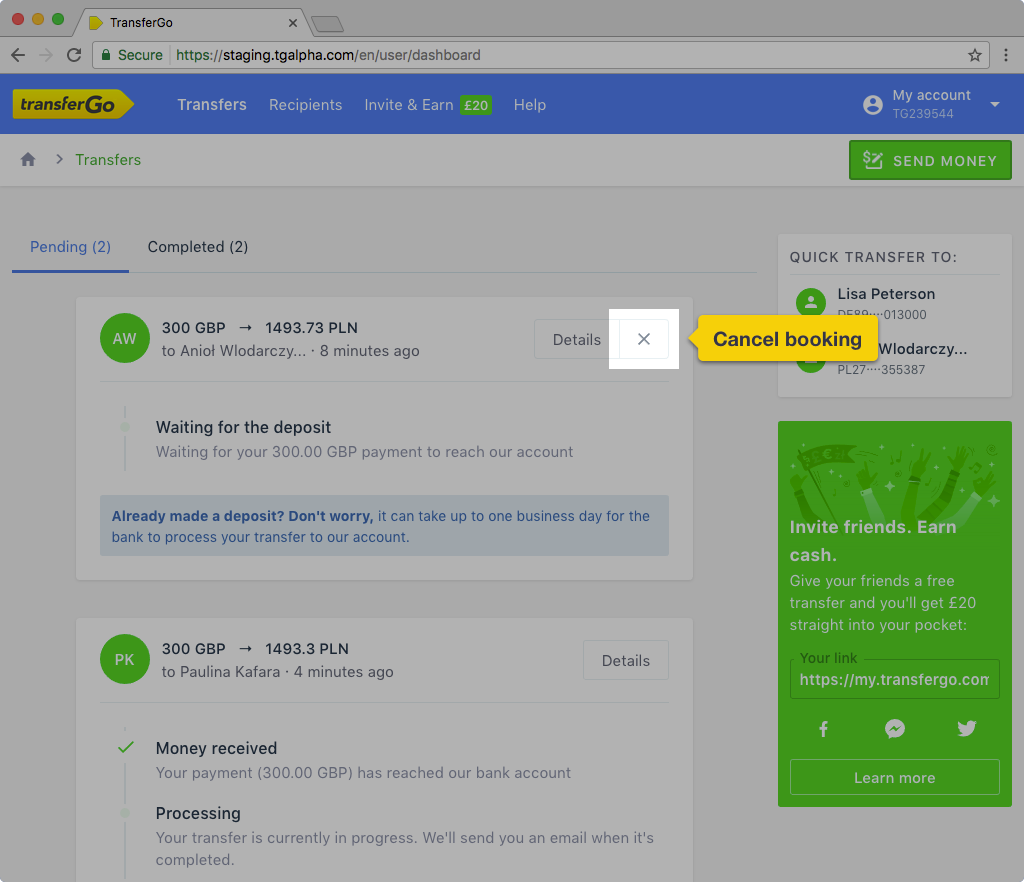Screen dimensions: 1024x882
Task: Click the £20 badge next to Invite & Earn
Action: pyautogui.click(x=476, y=105)
